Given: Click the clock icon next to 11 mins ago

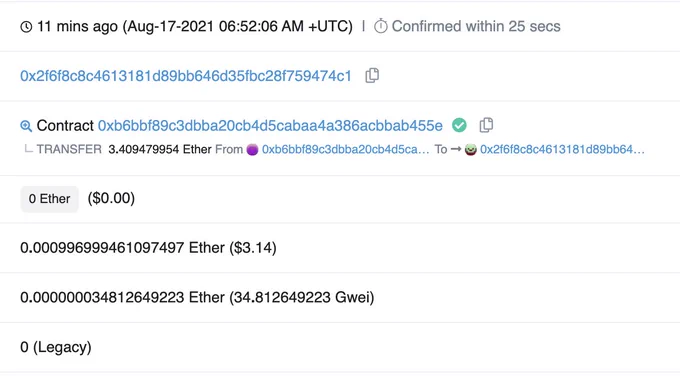Looking at the screenshot, I should point(26,27).
